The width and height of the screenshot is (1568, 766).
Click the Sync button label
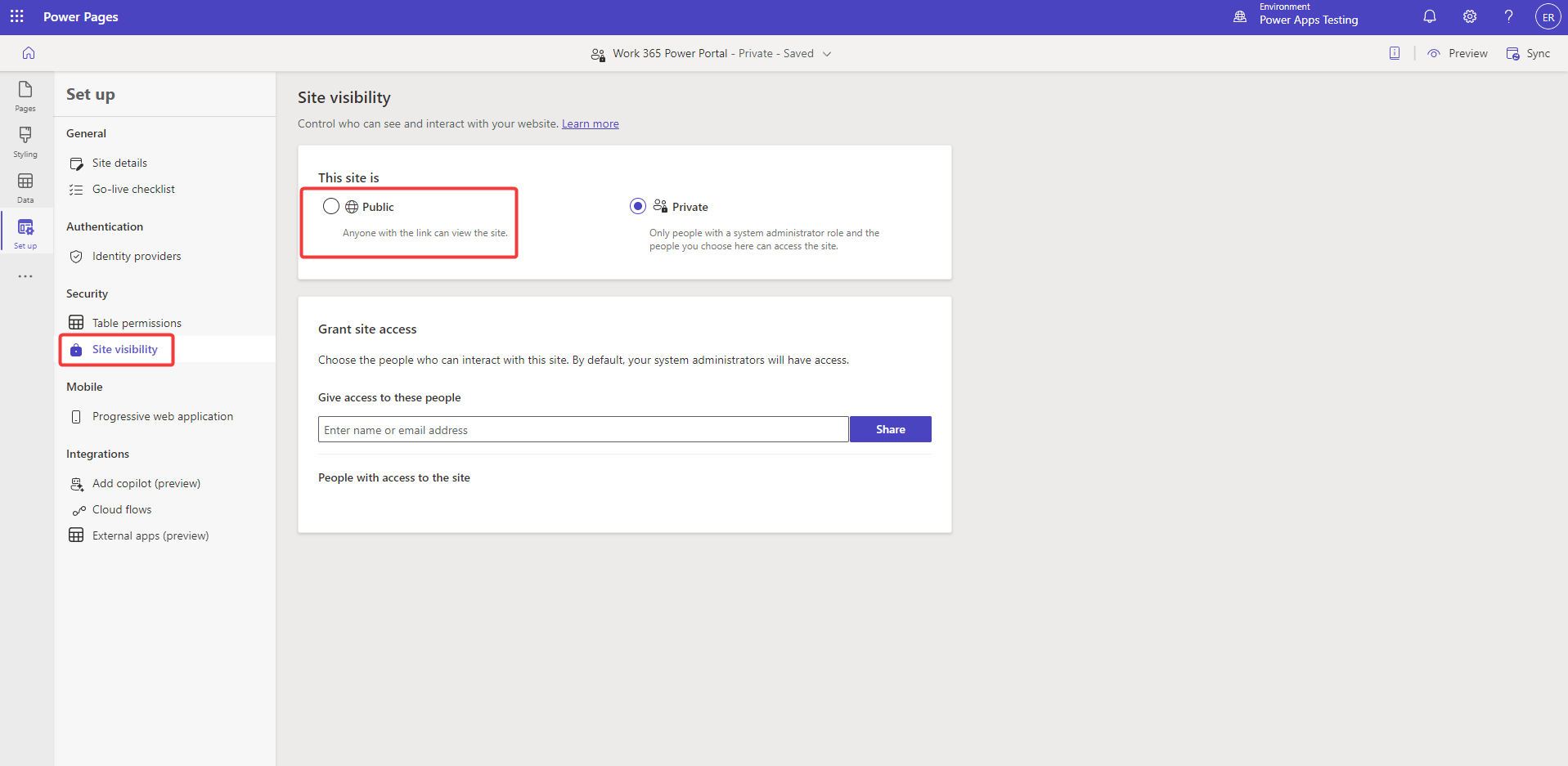(1538, 53)
